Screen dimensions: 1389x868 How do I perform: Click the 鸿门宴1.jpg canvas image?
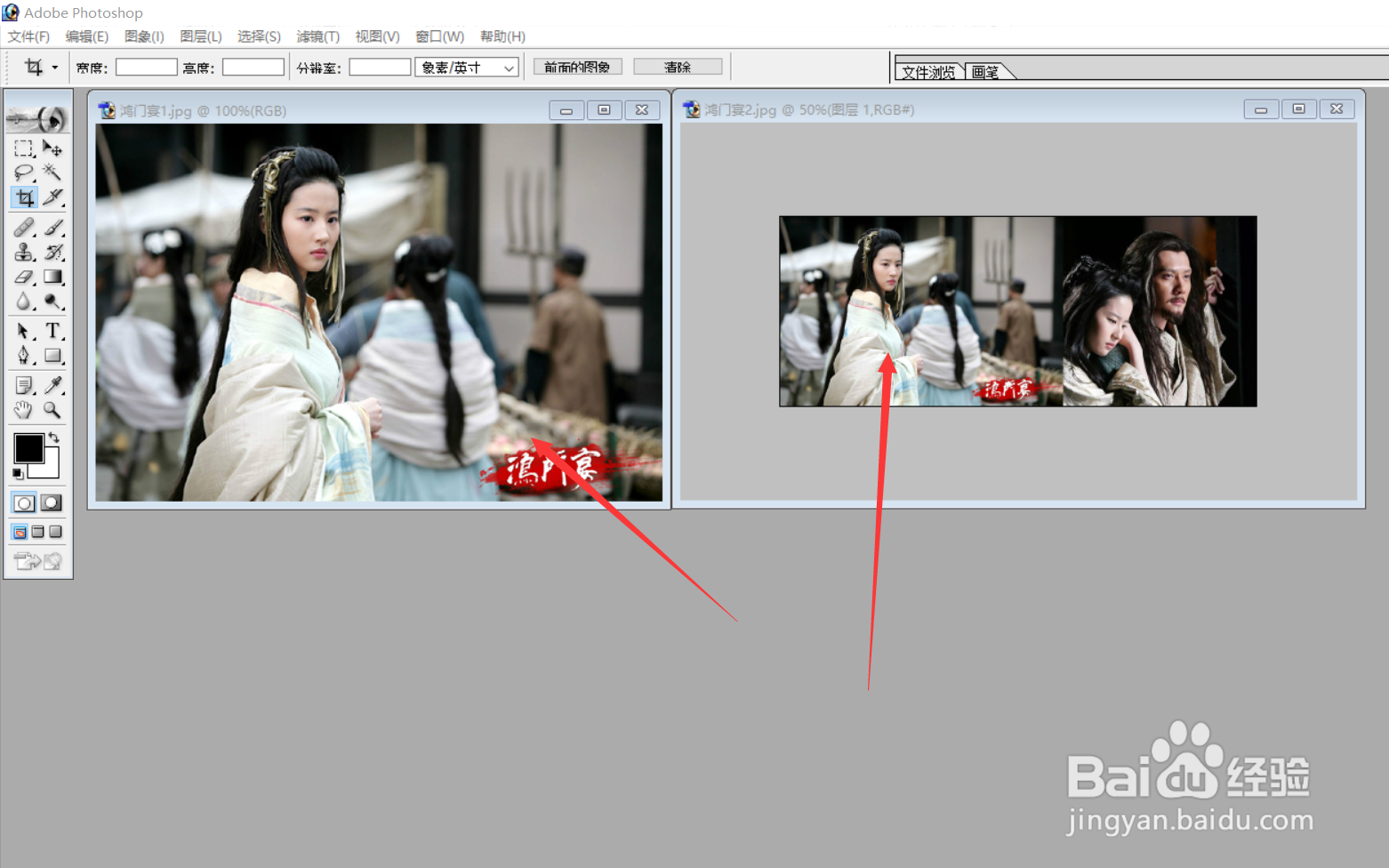coord(379,312)
